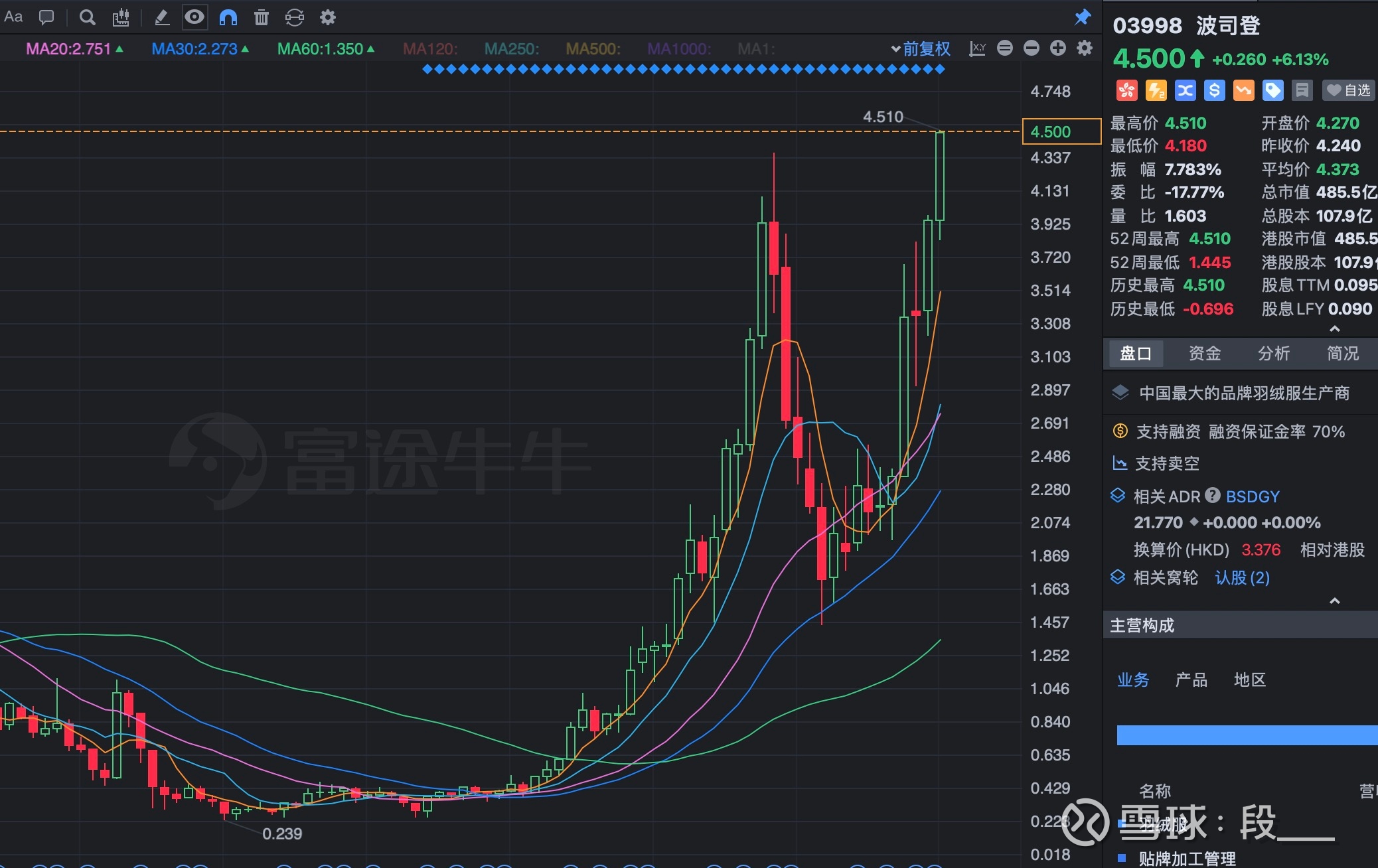Screen dimensions: 1378x868
Task: Toggle the MA30 indicator line
Action: [200, 49]
